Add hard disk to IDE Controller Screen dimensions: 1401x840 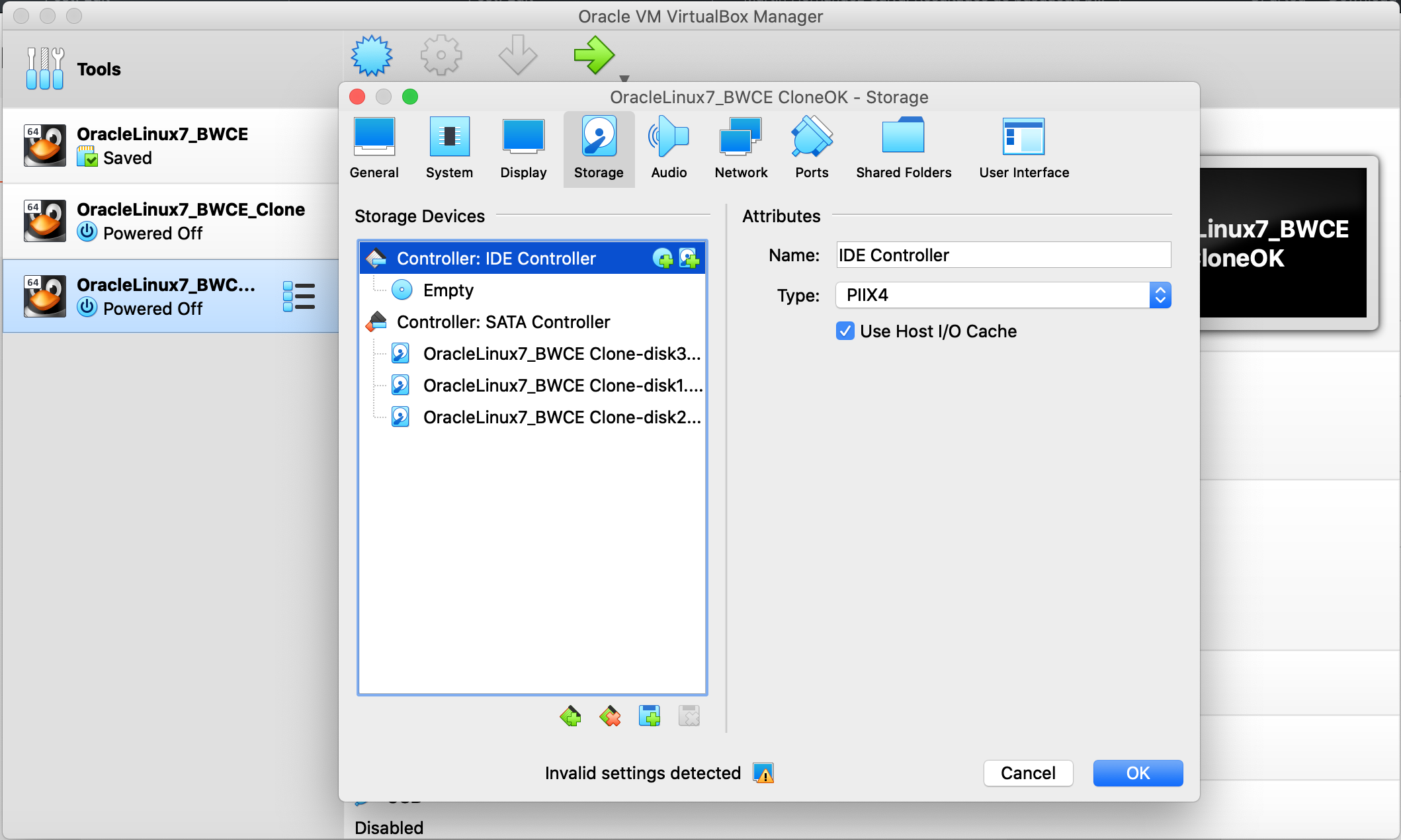pyautogui.click(x=689, y=259)
